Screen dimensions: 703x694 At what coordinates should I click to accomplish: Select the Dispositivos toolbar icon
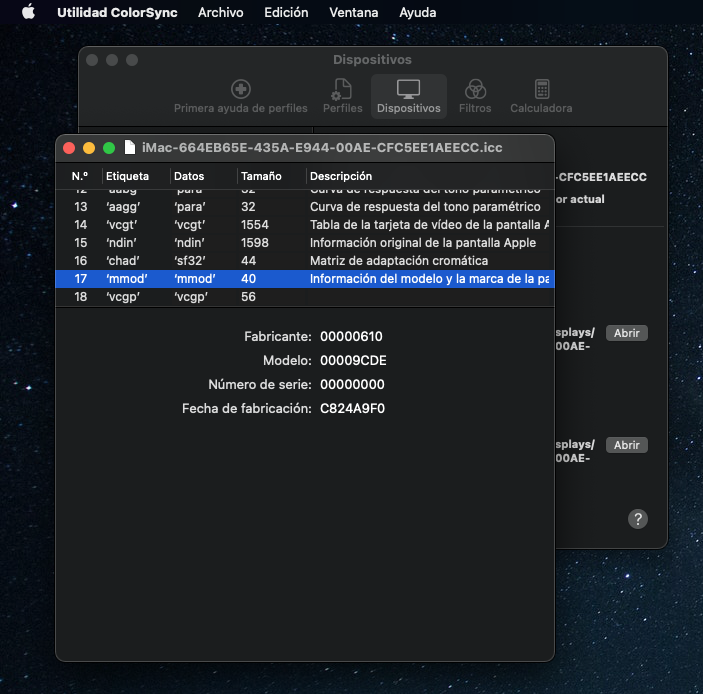[408, 96]
